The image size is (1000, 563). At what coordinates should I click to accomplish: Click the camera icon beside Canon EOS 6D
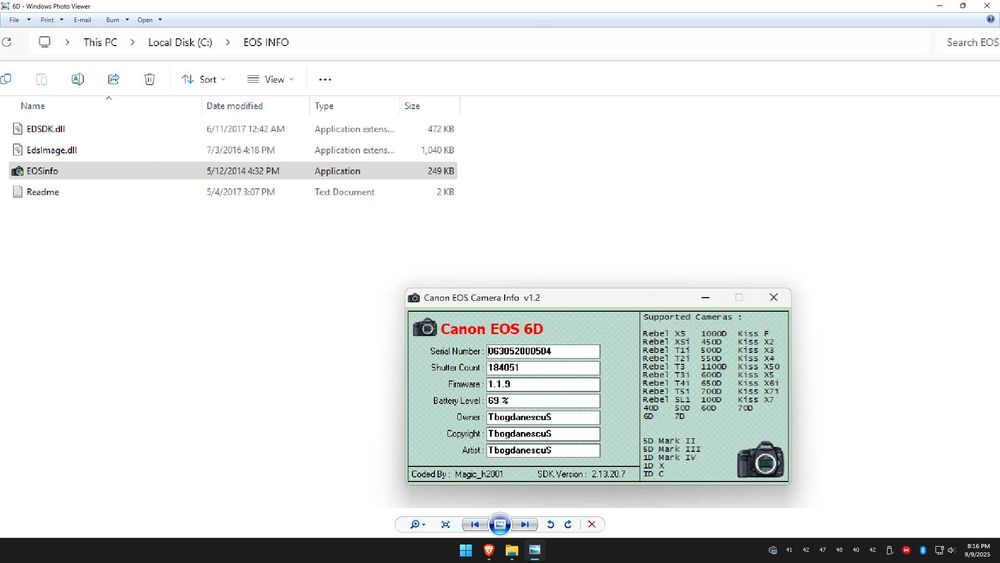pyautogui.click(x=425, y=328)
